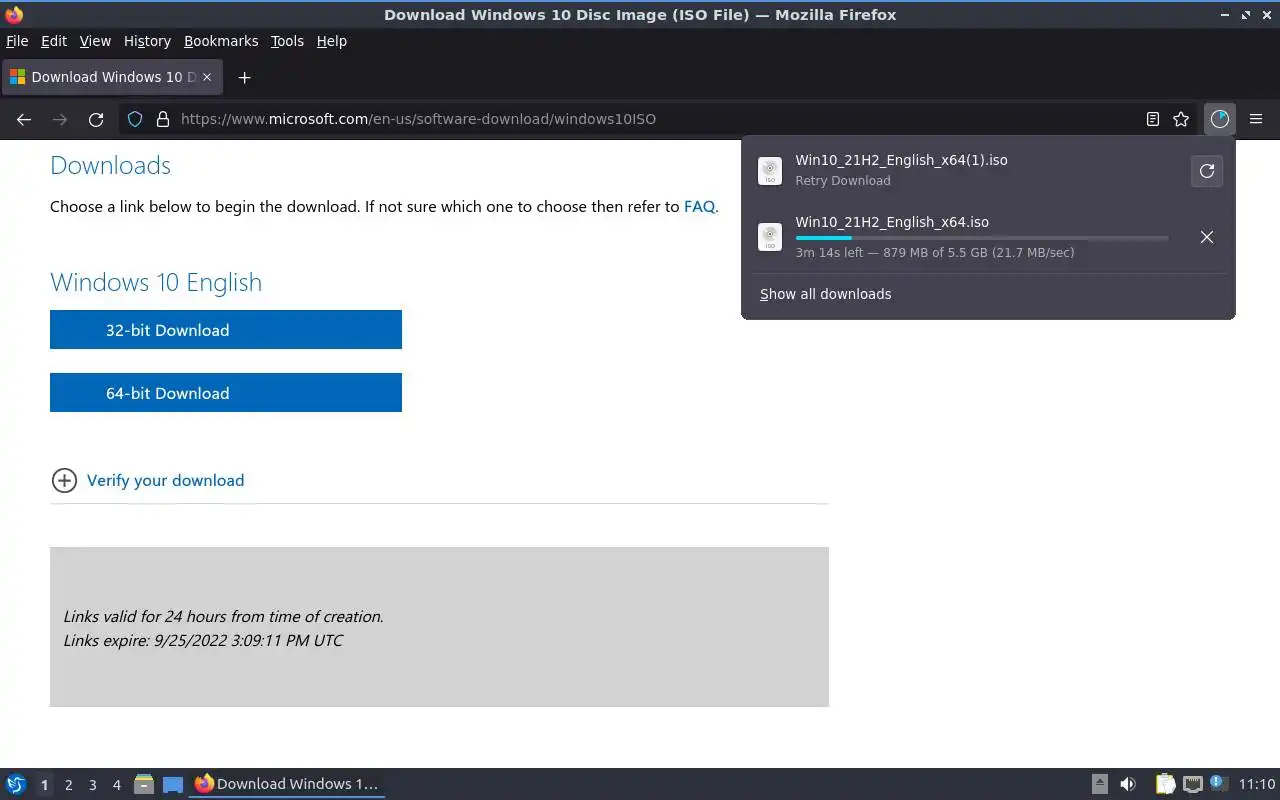Click the Firefox taskbar window button
The width and height of the screenshot is (1280, 800).
tap(288, 784)
